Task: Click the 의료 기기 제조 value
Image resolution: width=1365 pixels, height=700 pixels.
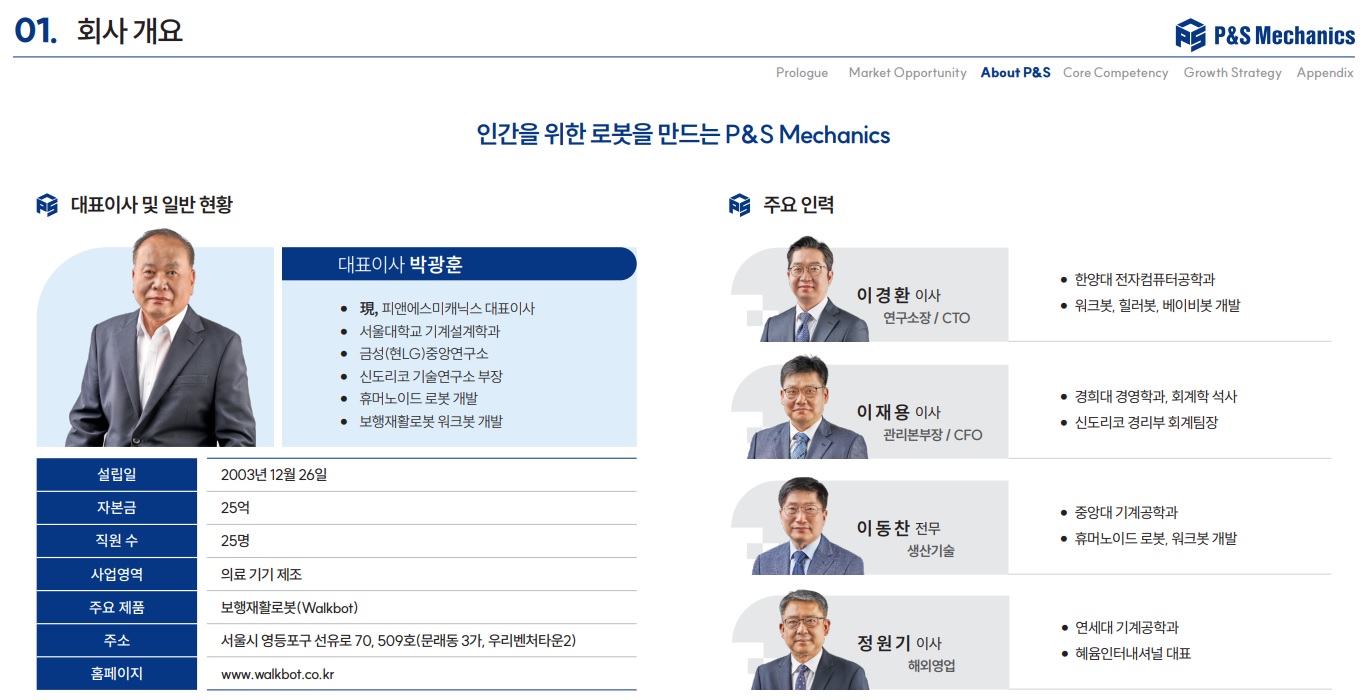Action: point(261,574)
